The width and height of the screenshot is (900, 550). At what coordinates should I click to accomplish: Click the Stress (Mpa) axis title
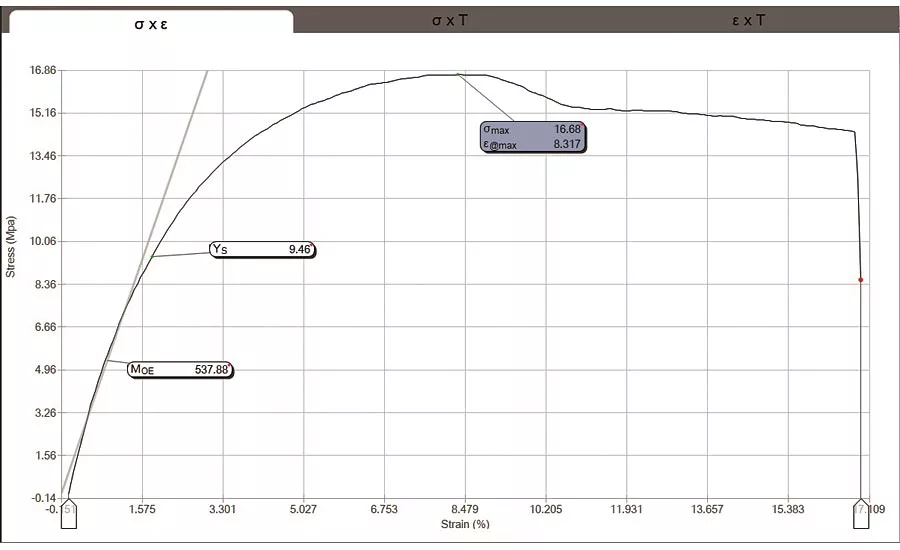(10, 247)
